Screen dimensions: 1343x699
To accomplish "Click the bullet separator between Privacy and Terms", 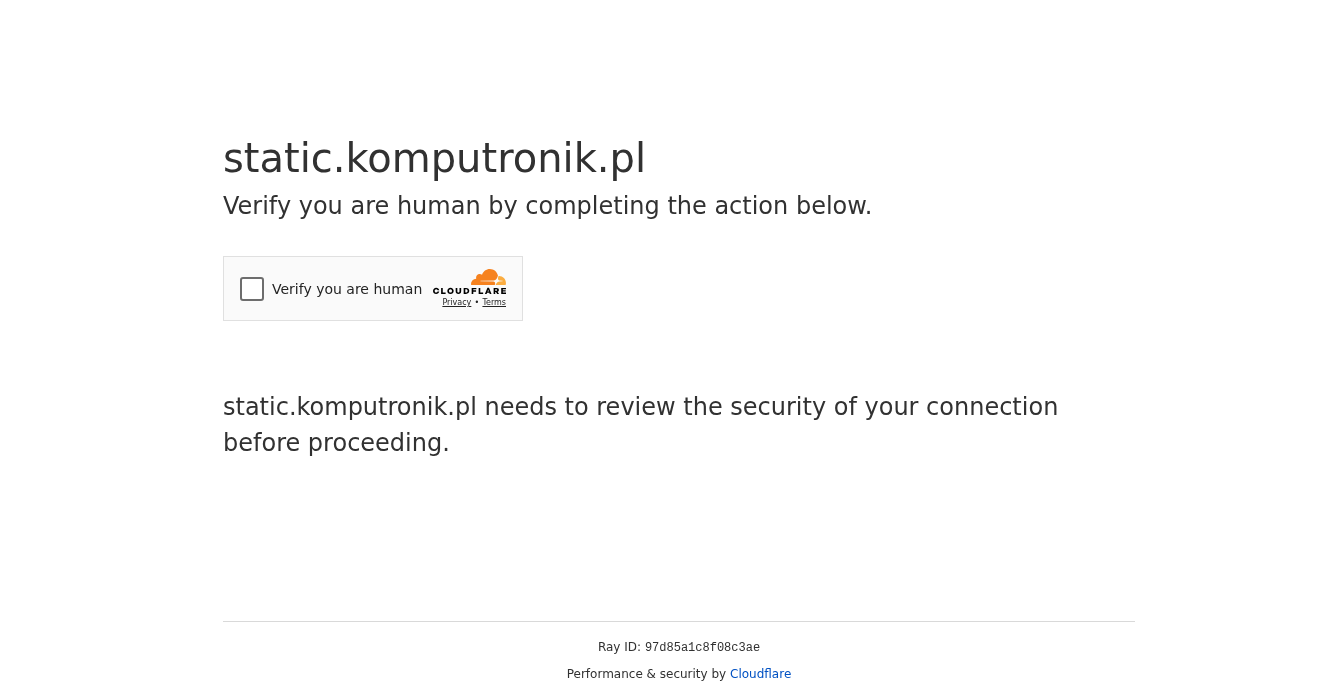I will pos(477,302).
